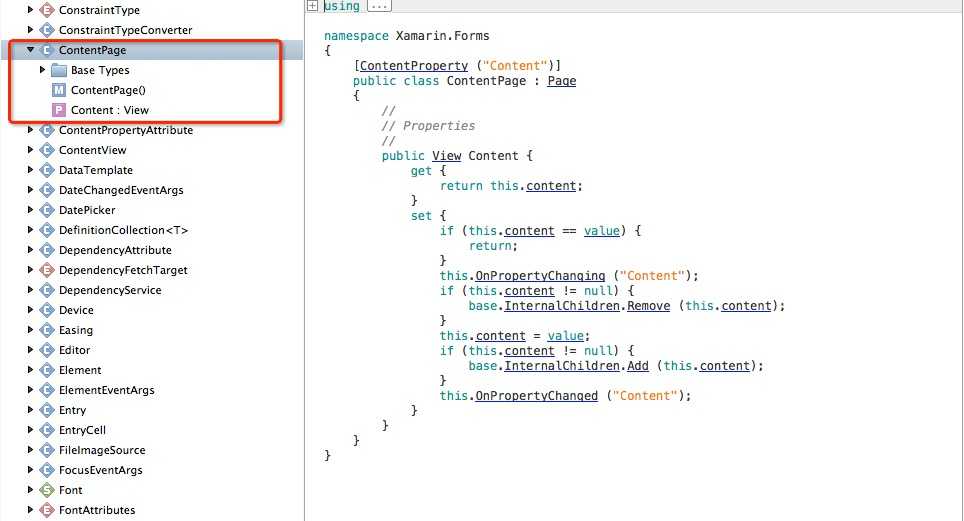964x521 pixels.
Task: Select the DependencyService row text
Action: [110, 290]
